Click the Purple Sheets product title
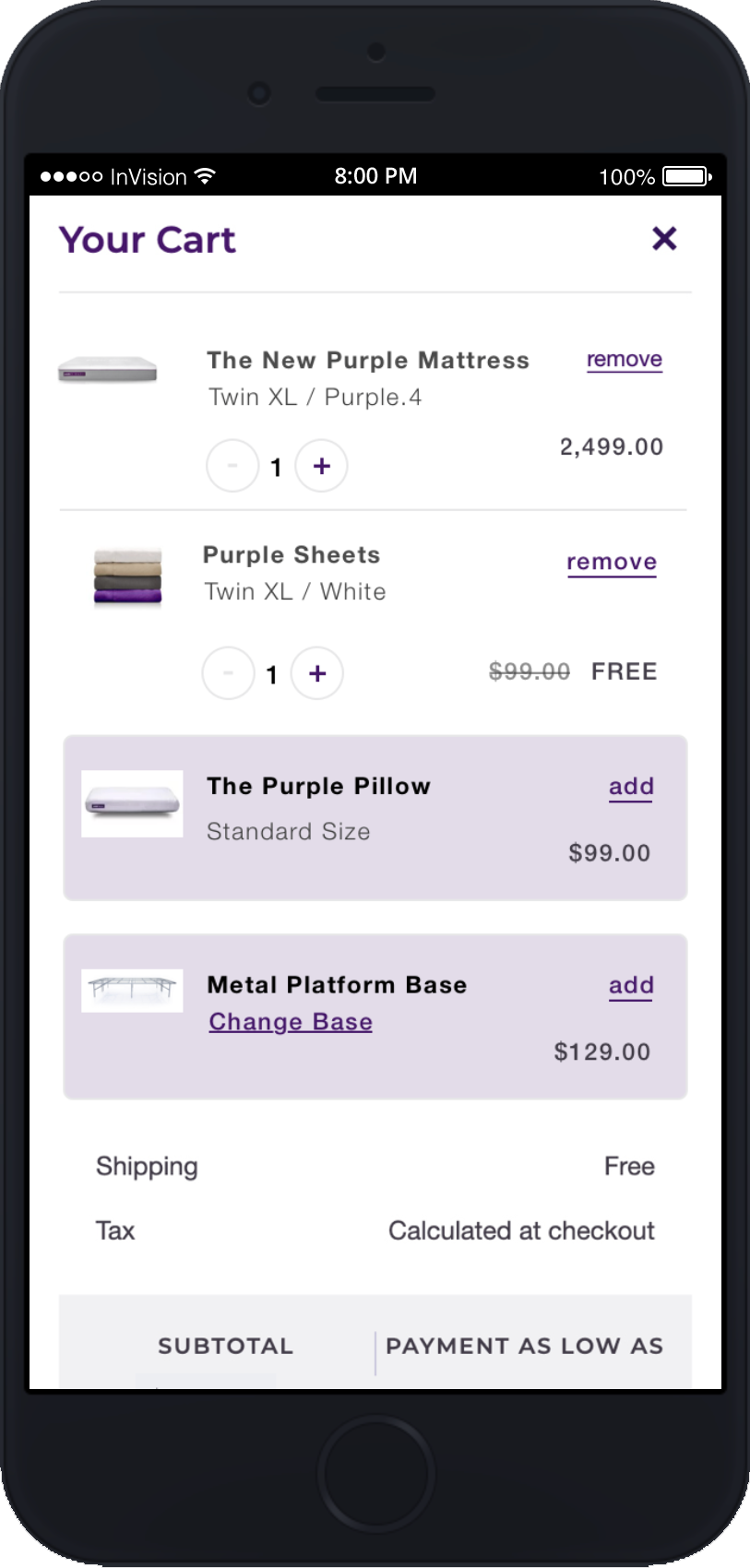Viewport: 750px width, 1568px height. (x=292, y=555)
